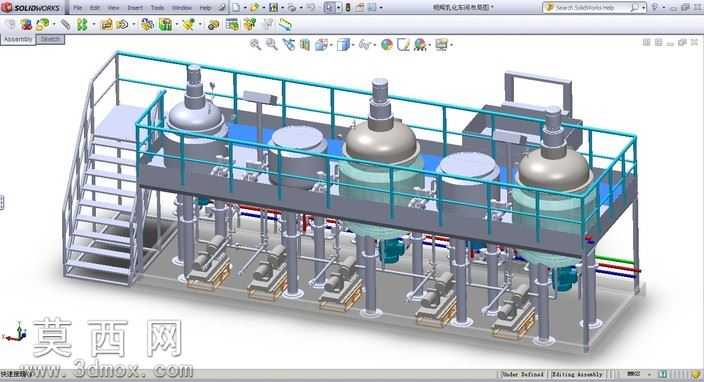Click the New document icon
Screen dimensions: 704x382
tap(236, 8)
